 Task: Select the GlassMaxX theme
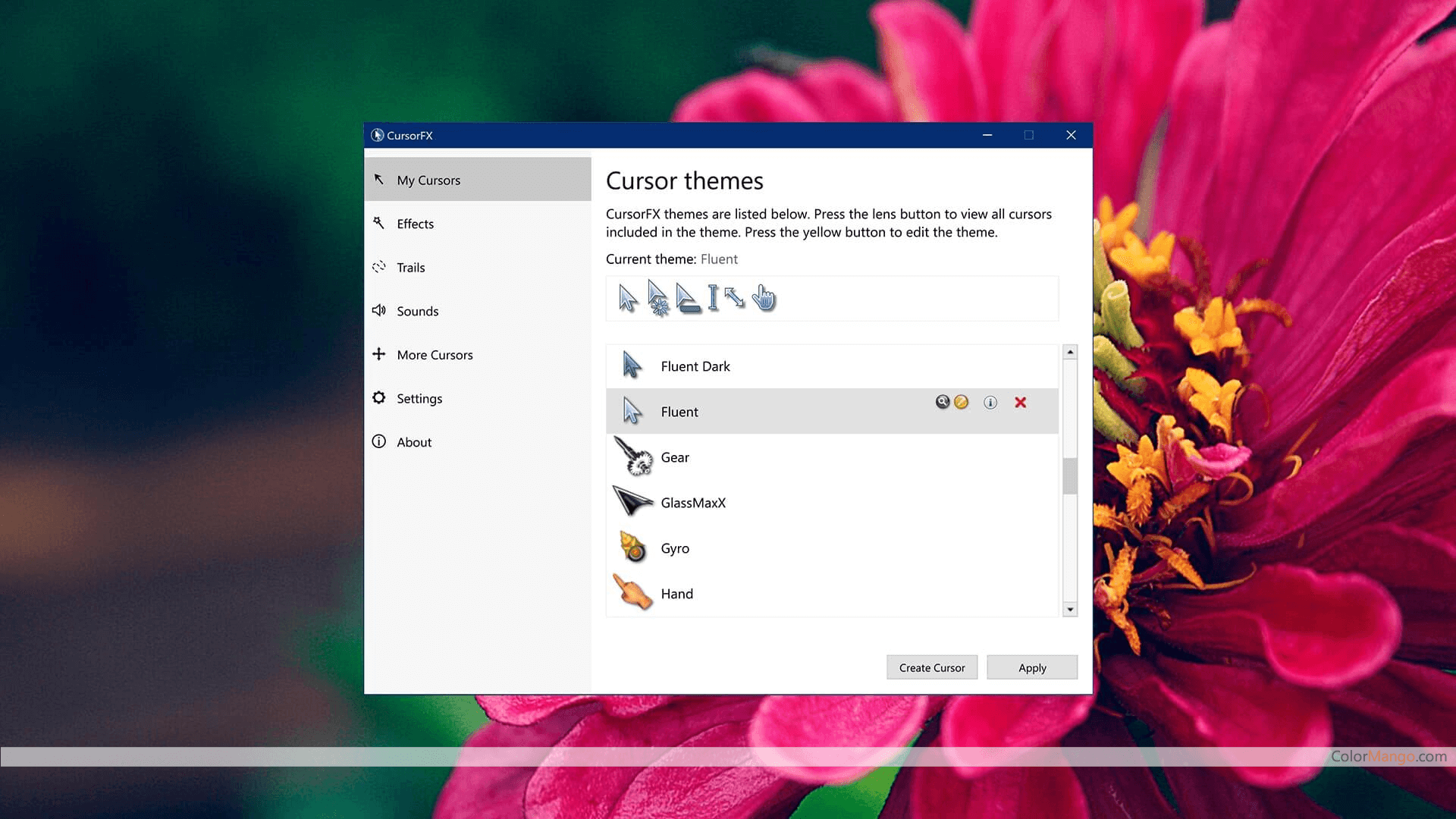(832, 503)
